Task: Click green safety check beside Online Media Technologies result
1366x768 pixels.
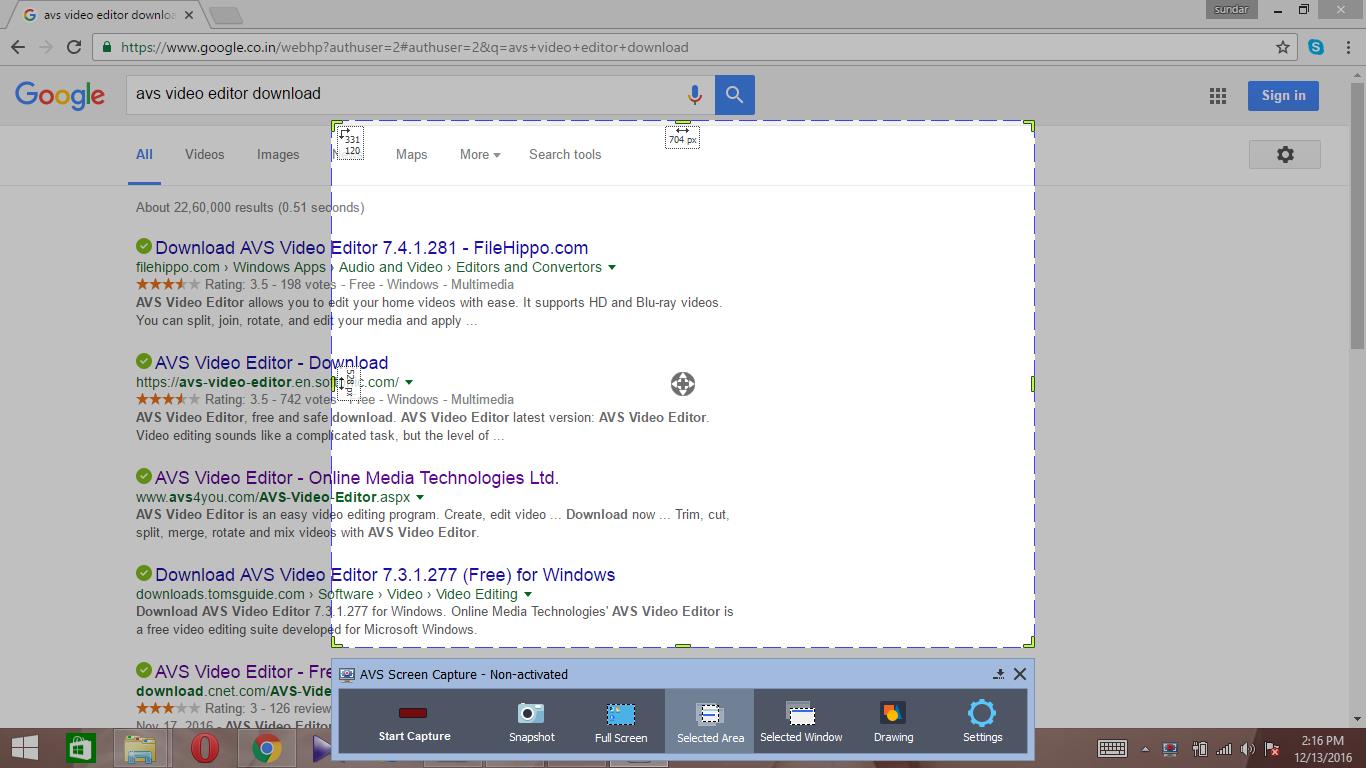Action: coord(144,476)
